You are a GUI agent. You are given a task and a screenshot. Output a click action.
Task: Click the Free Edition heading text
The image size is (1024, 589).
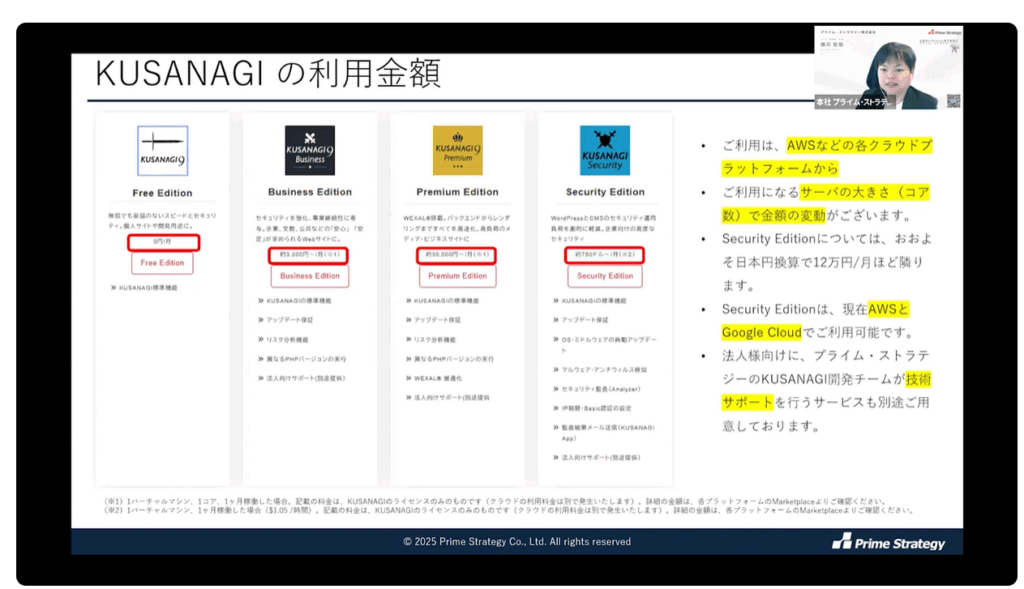tap(163, 193)
